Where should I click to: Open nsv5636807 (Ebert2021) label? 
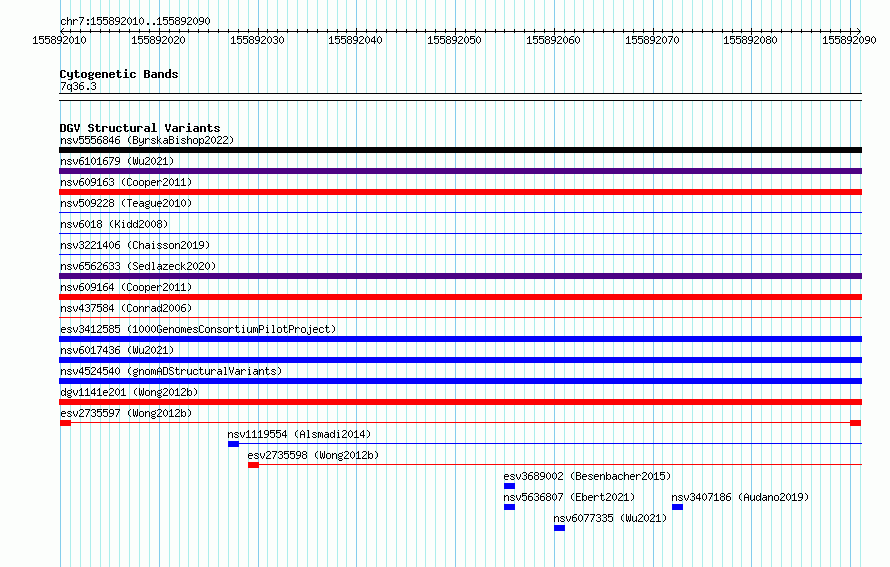click(569, 497)
